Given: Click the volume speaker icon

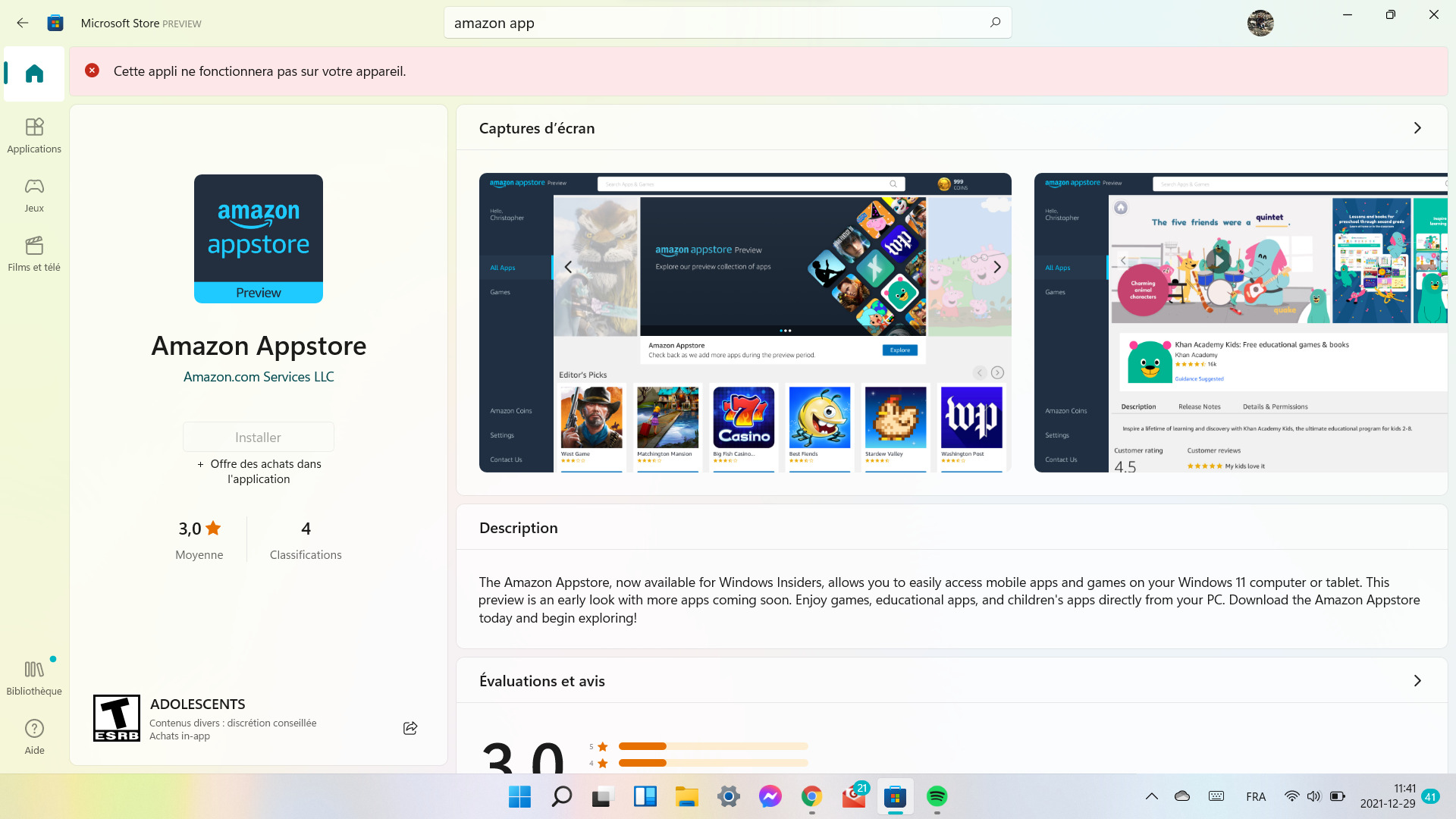Looking at the screenshot, I should tap(1314, 796).
